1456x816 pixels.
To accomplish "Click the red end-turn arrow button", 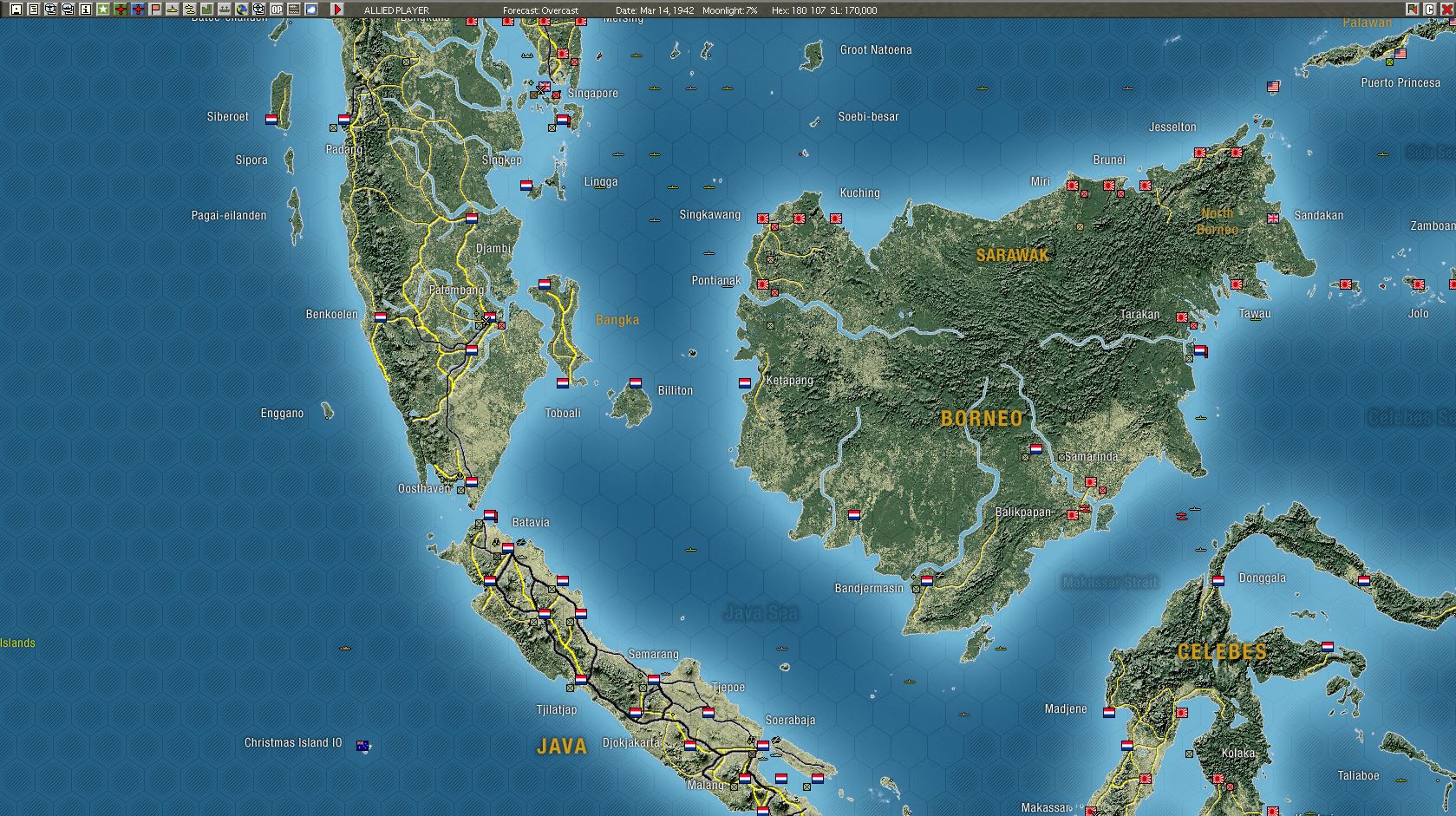I will [x=337, y=10].
